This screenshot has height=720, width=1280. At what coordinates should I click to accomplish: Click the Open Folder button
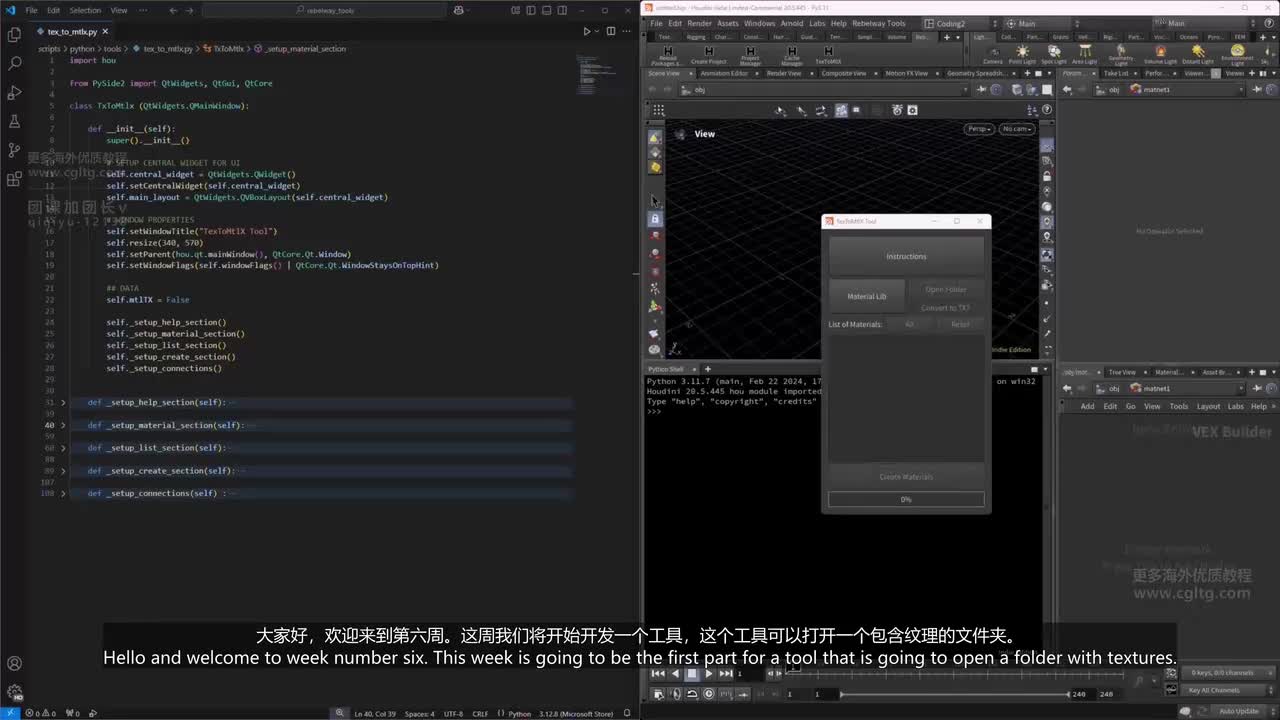coord(946,289)
